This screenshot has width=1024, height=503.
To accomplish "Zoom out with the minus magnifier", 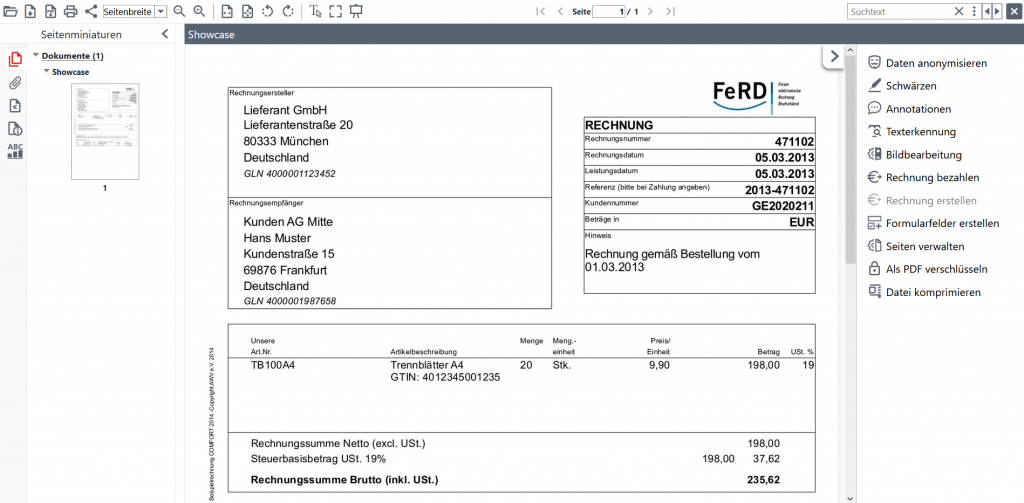I will 179,11.
